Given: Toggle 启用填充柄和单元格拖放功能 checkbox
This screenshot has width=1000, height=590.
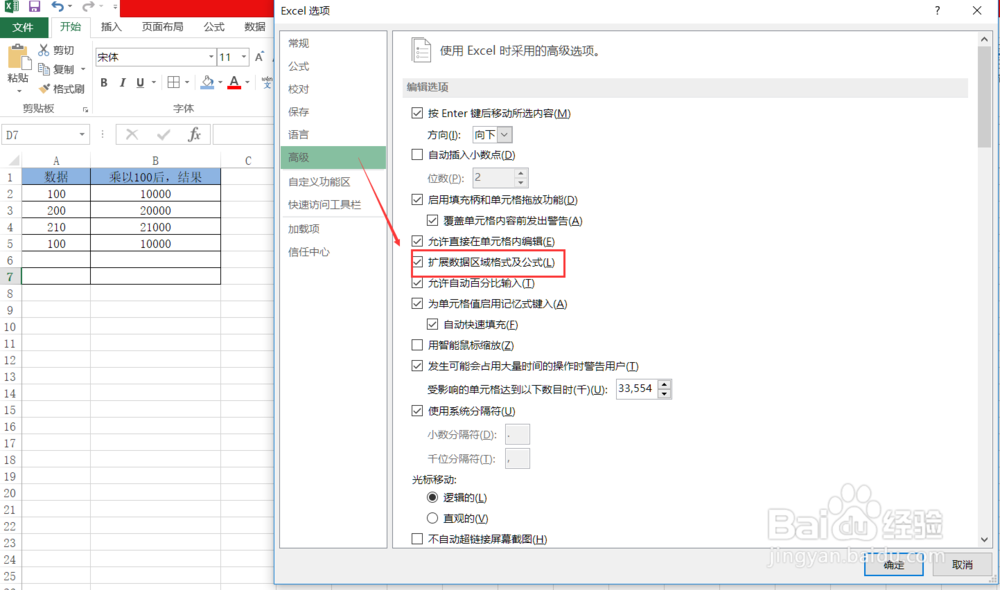Looking at the screenshot, I should (417, 200).
